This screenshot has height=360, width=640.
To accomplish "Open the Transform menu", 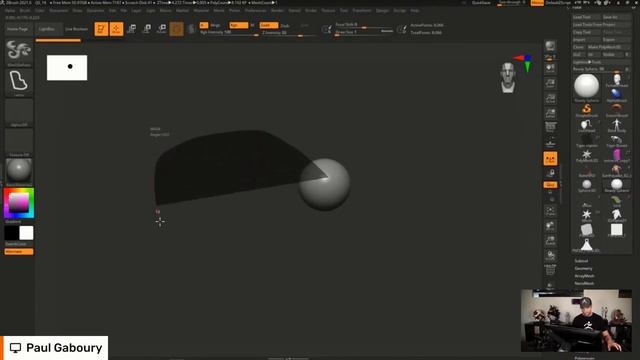I will 362,11.
